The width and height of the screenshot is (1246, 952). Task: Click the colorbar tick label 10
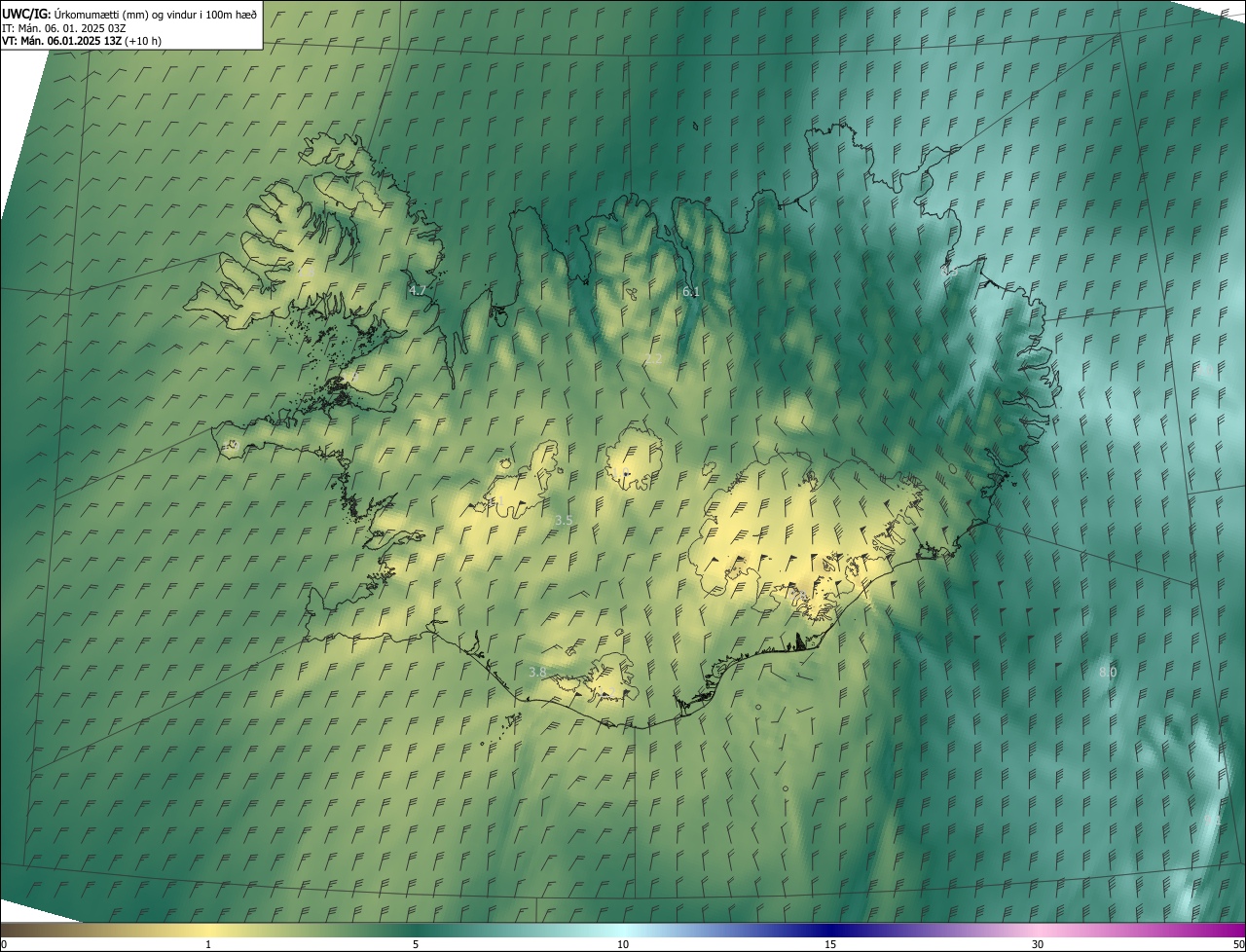623,945
